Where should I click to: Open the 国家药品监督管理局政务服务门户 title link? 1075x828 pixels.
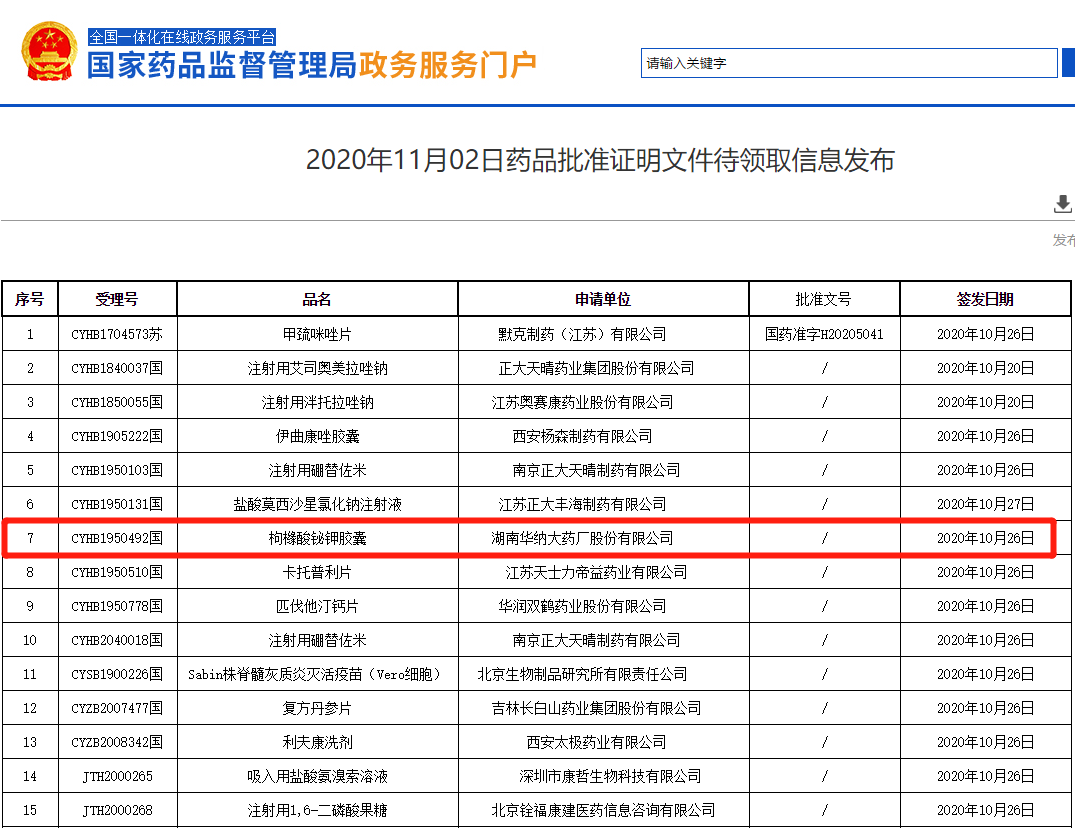(311, 65)
